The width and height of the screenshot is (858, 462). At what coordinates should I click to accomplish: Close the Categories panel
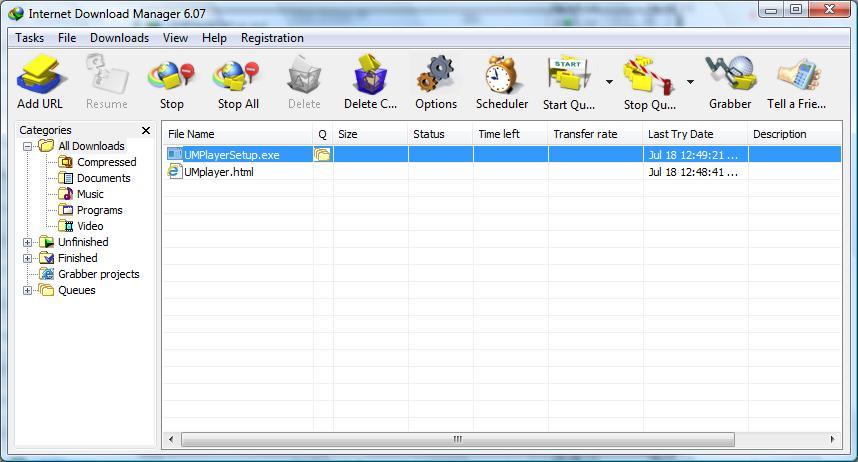coord(146,130)
